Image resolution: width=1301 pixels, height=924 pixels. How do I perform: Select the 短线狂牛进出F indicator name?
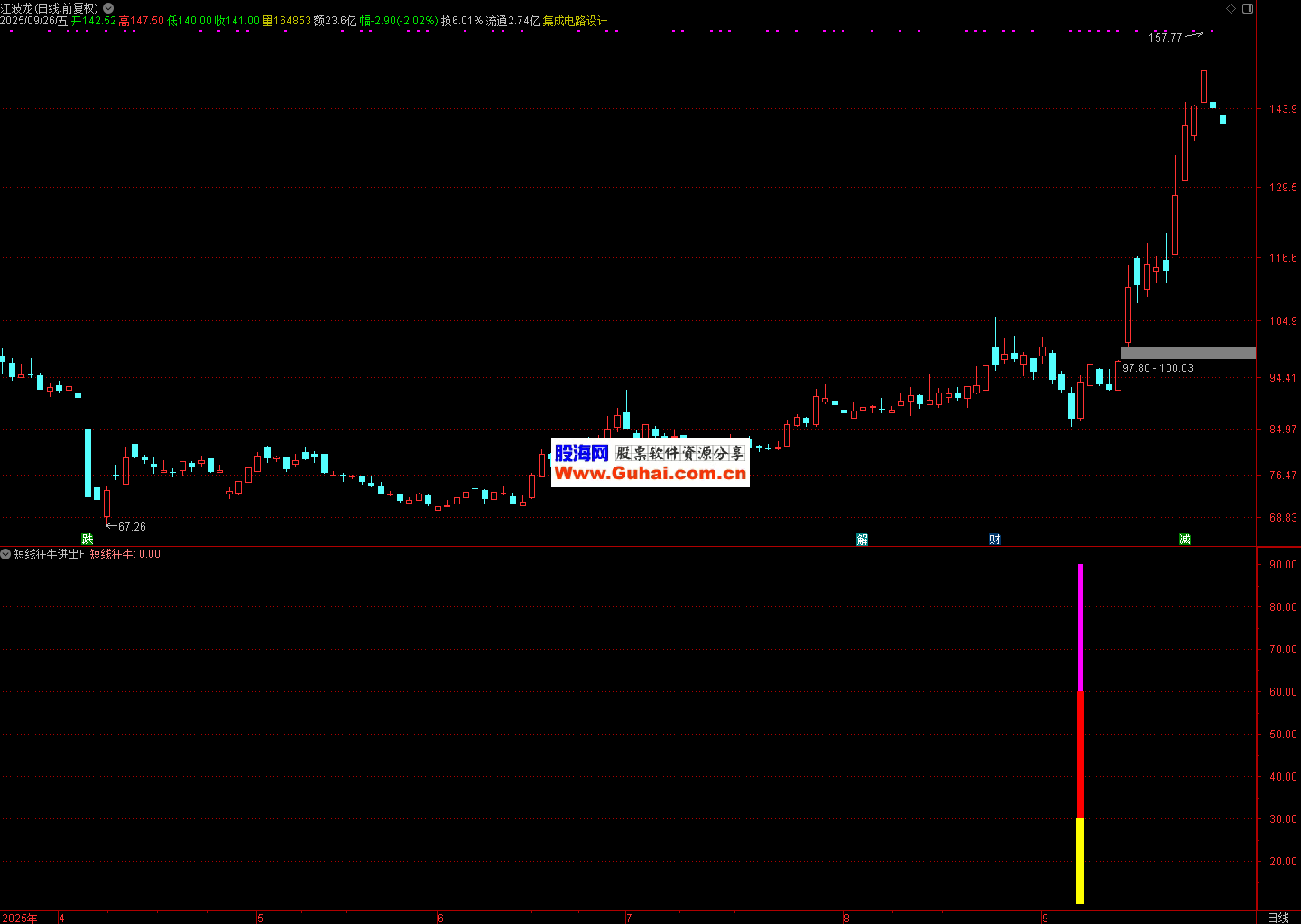click(x=49, y=554)
